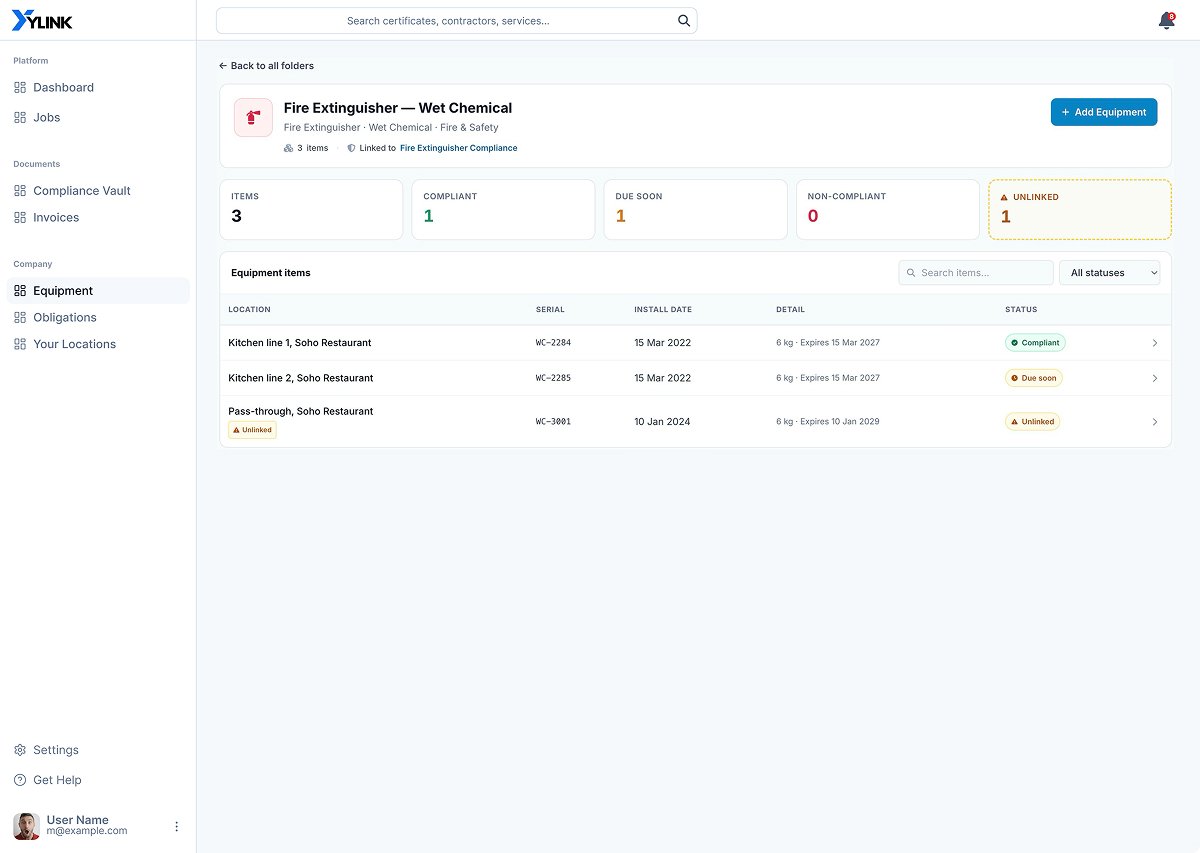Click the Compliant summary card

pos(503,210)
